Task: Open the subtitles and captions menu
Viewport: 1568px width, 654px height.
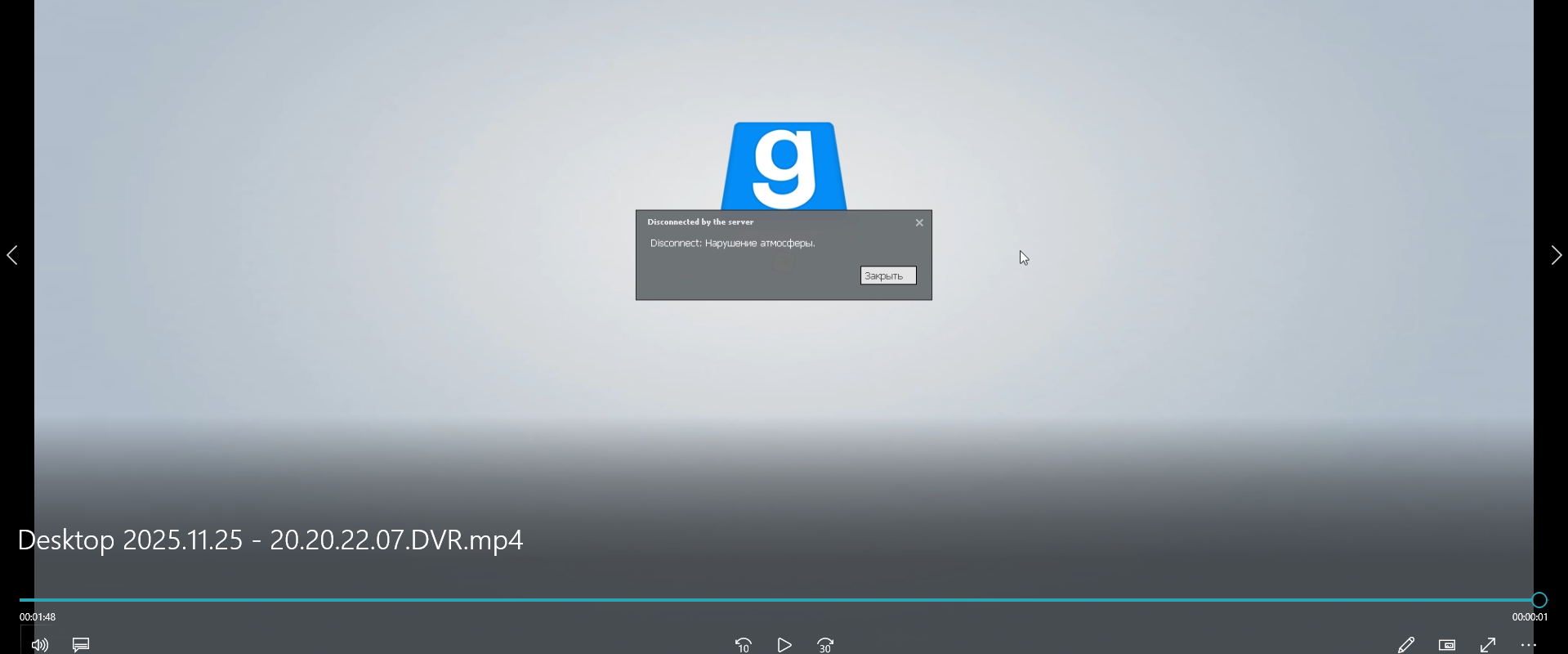Action: click(81, 645)
